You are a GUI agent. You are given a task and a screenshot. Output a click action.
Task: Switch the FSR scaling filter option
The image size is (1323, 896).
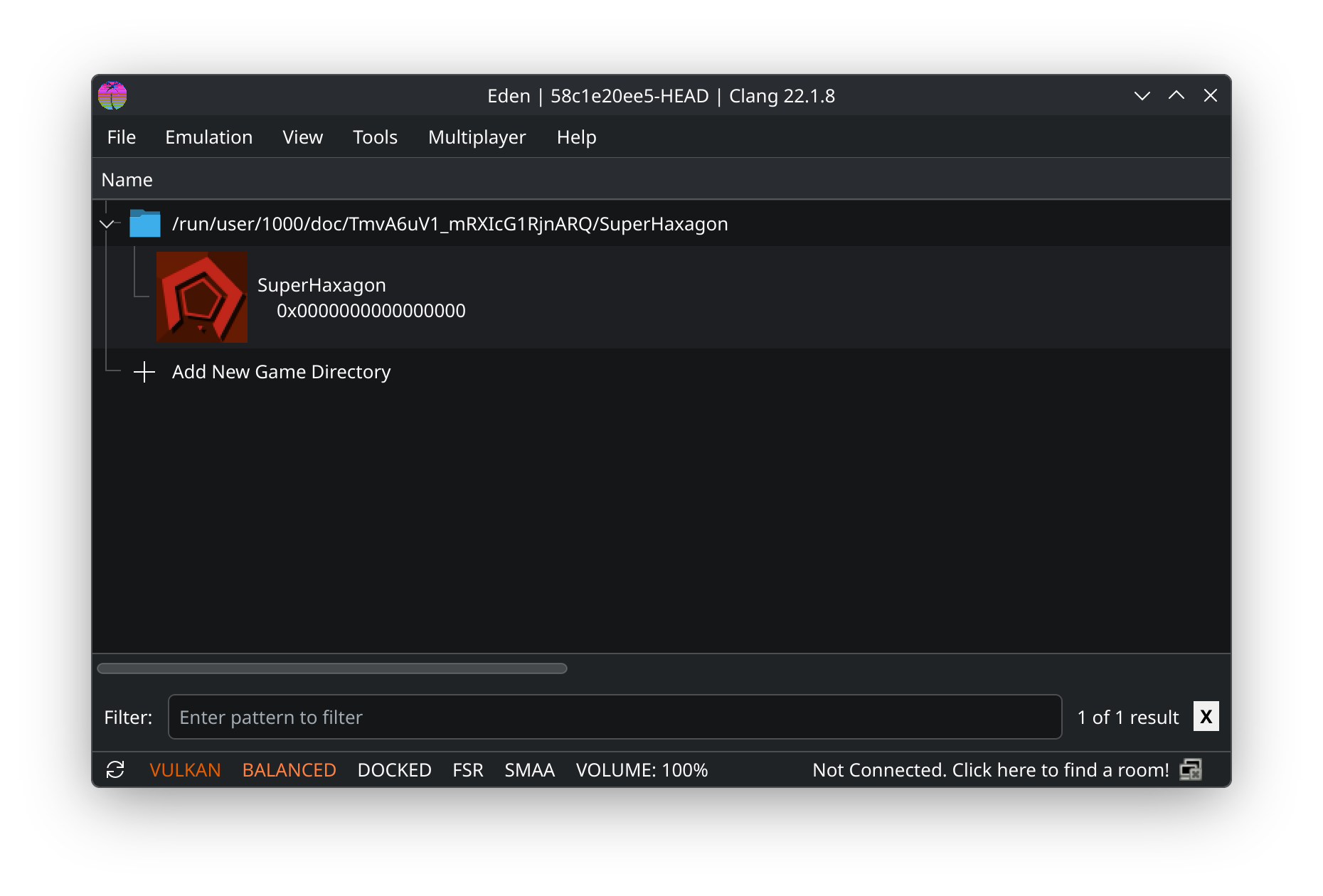[468, 770]
